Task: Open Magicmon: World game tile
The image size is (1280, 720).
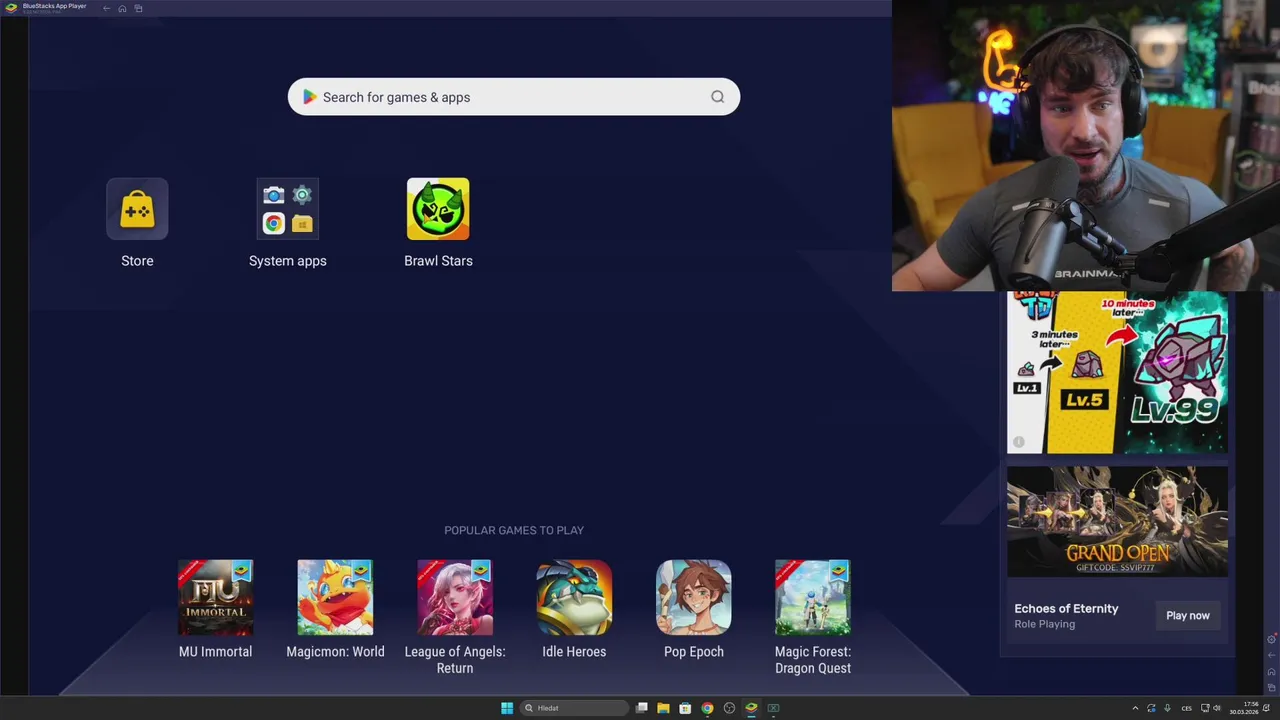Action: tap(335, 598)
